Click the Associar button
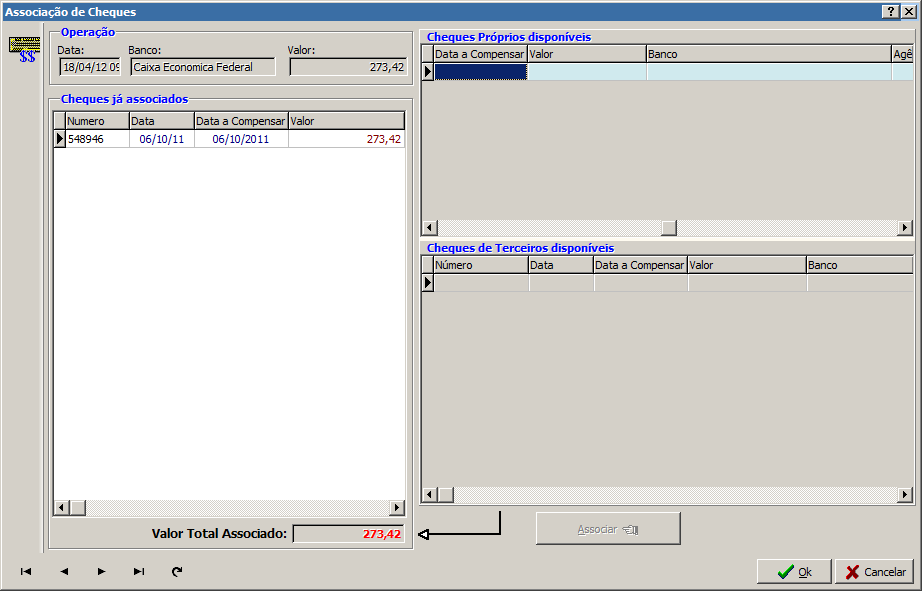The image size is (922, 591). (608, 529)
